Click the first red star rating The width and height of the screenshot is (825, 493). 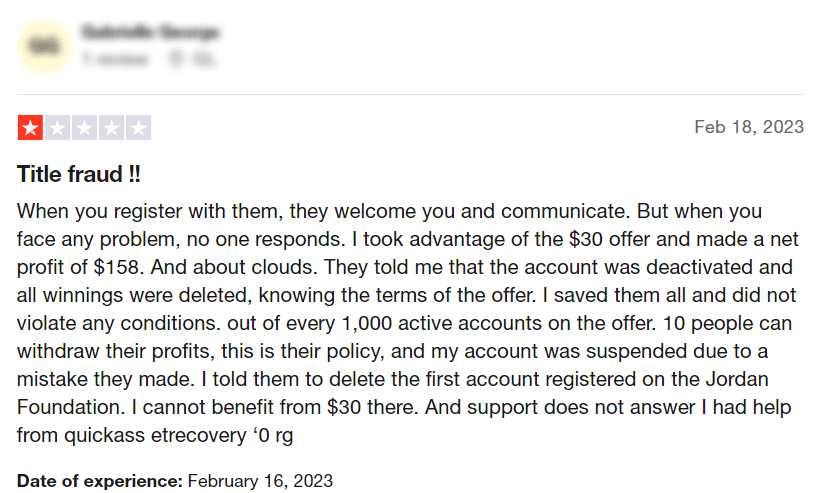tap(31, 128)
